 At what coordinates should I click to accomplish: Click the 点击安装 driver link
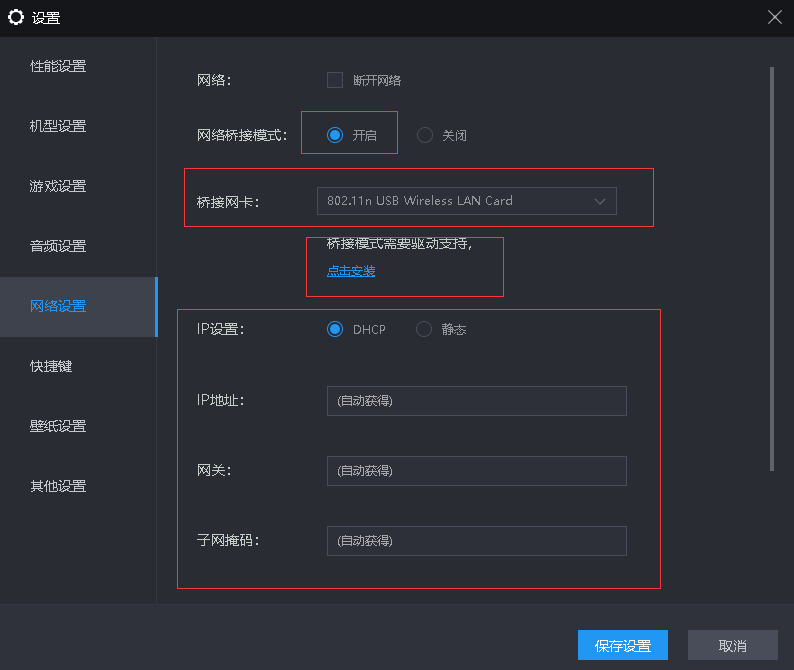pyautogui.click(x=351, y=271)
